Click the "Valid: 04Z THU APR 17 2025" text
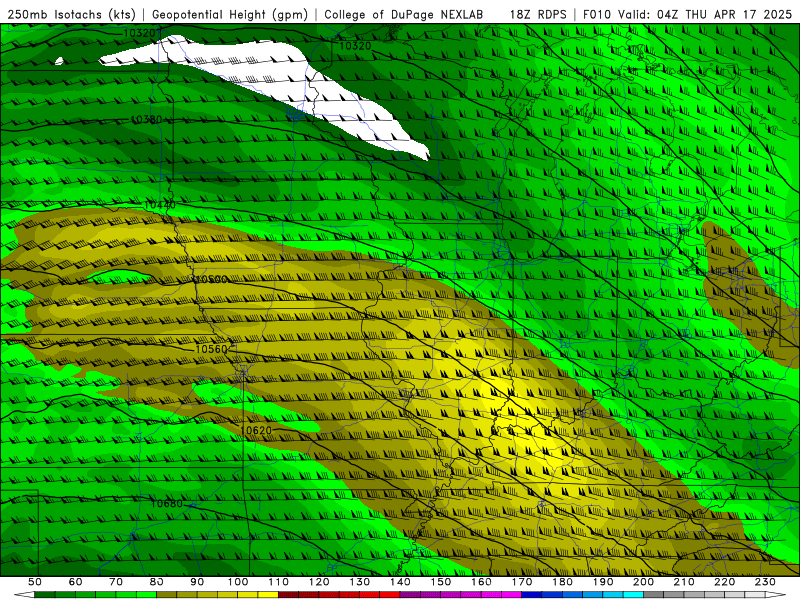Viewport: 800px width, 600px height. [705, 15]
